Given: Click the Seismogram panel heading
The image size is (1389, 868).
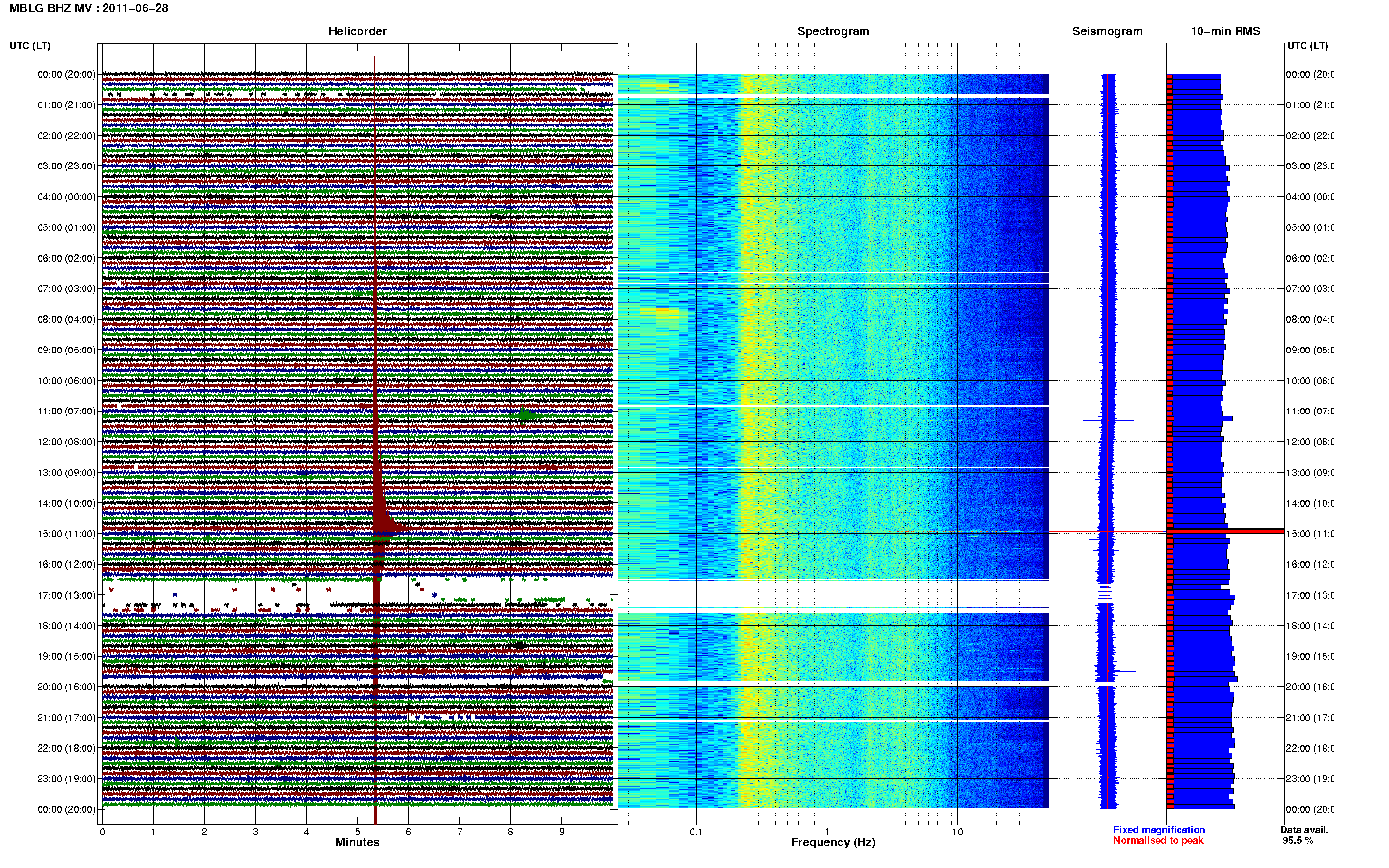Looking at the screenshot, I should 1107,31.
